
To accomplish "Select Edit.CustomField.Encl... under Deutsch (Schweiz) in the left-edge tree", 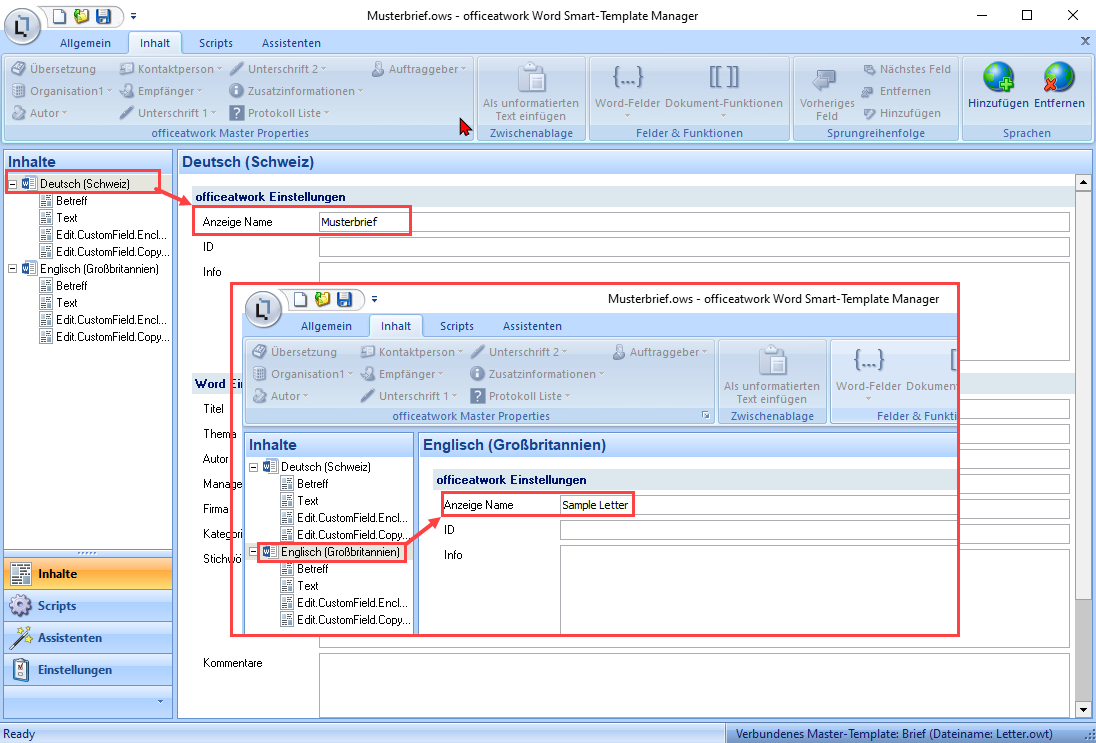I will (112, 234).
